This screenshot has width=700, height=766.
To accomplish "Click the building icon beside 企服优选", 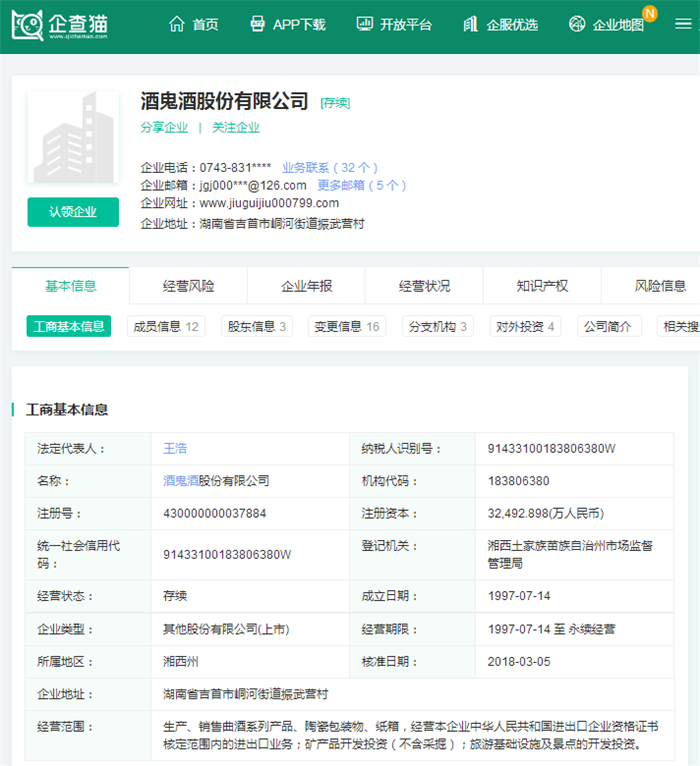I will pyautogui.click(x=470, y=23).
